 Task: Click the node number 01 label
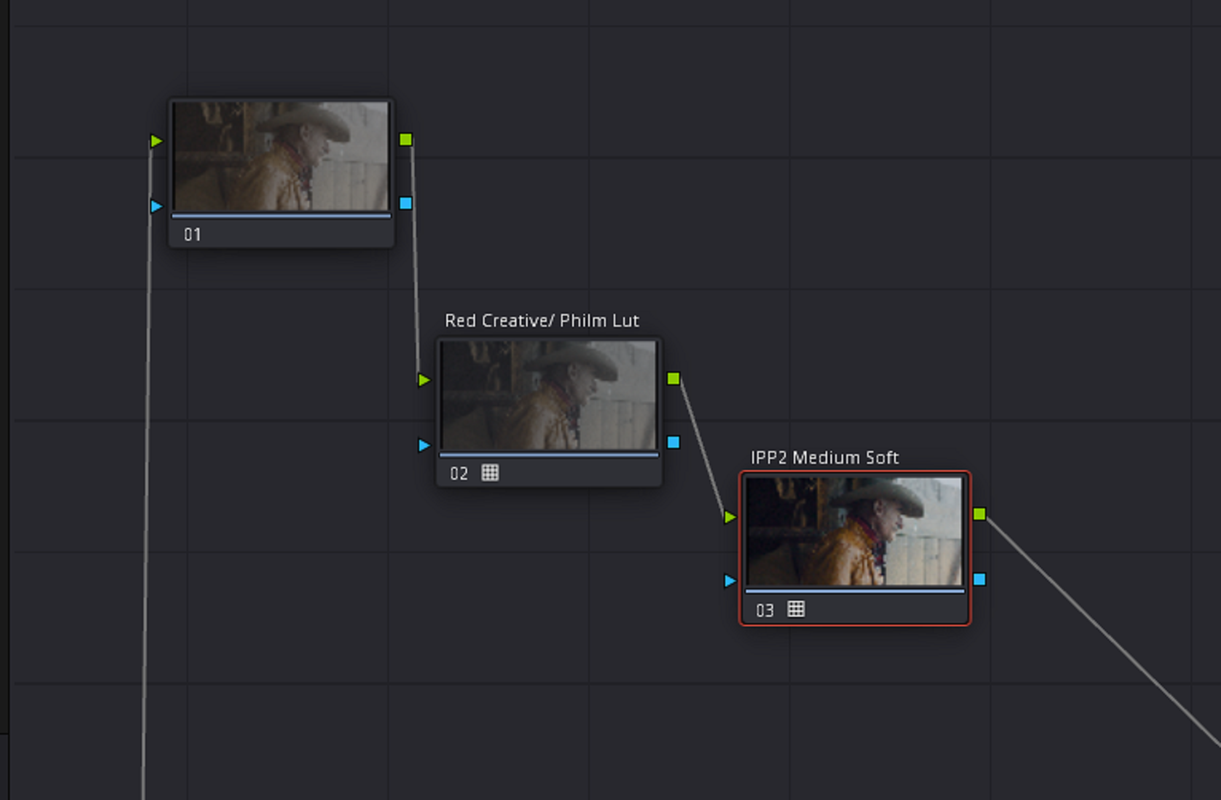(193, 235)
